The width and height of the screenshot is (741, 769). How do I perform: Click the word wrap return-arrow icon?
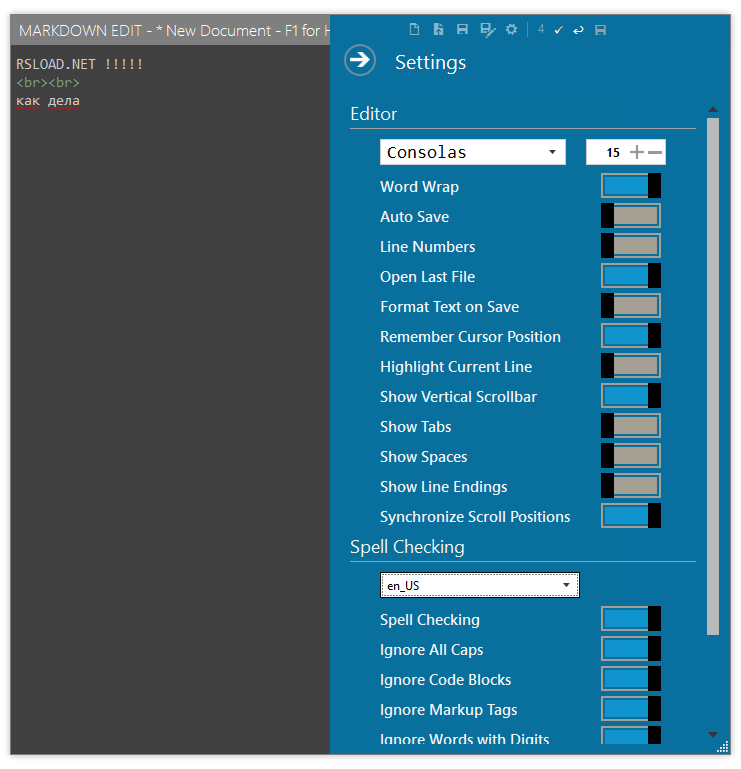[579, 30]
